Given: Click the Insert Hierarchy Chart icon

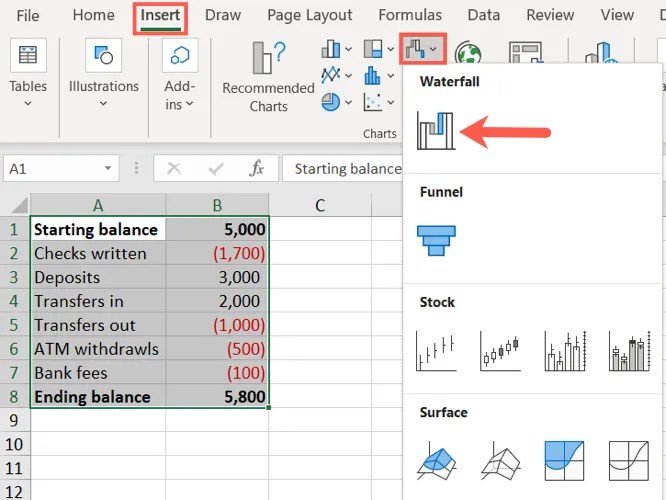Looking at the screenshot, I should click(x=373, y=49).
